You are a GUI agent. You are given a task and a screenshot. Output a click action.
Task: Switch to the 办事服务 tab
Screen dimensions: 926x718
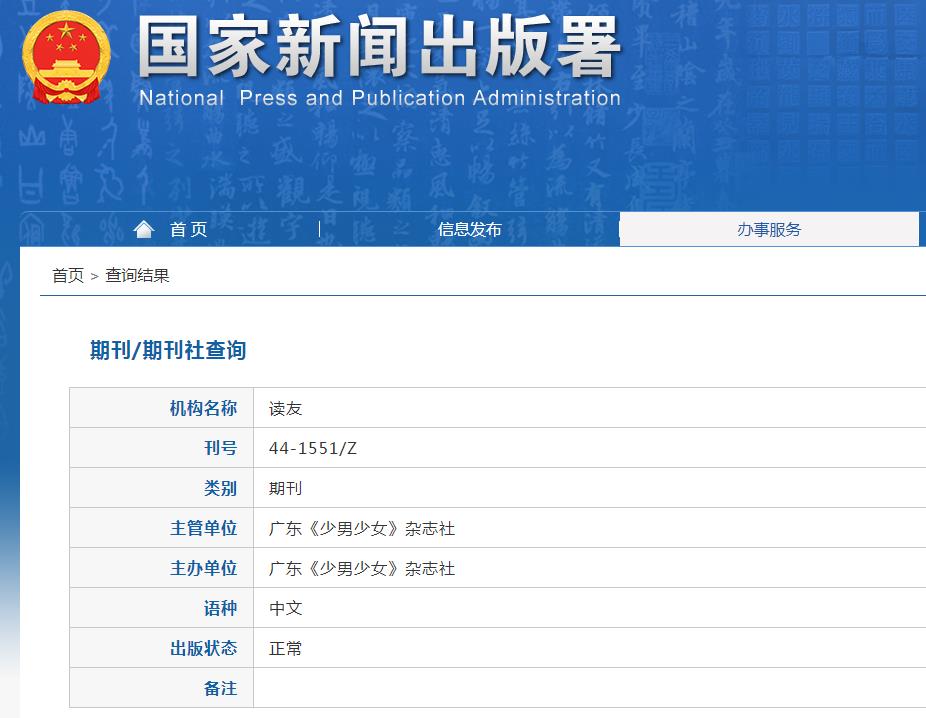(x=770, y=229)
